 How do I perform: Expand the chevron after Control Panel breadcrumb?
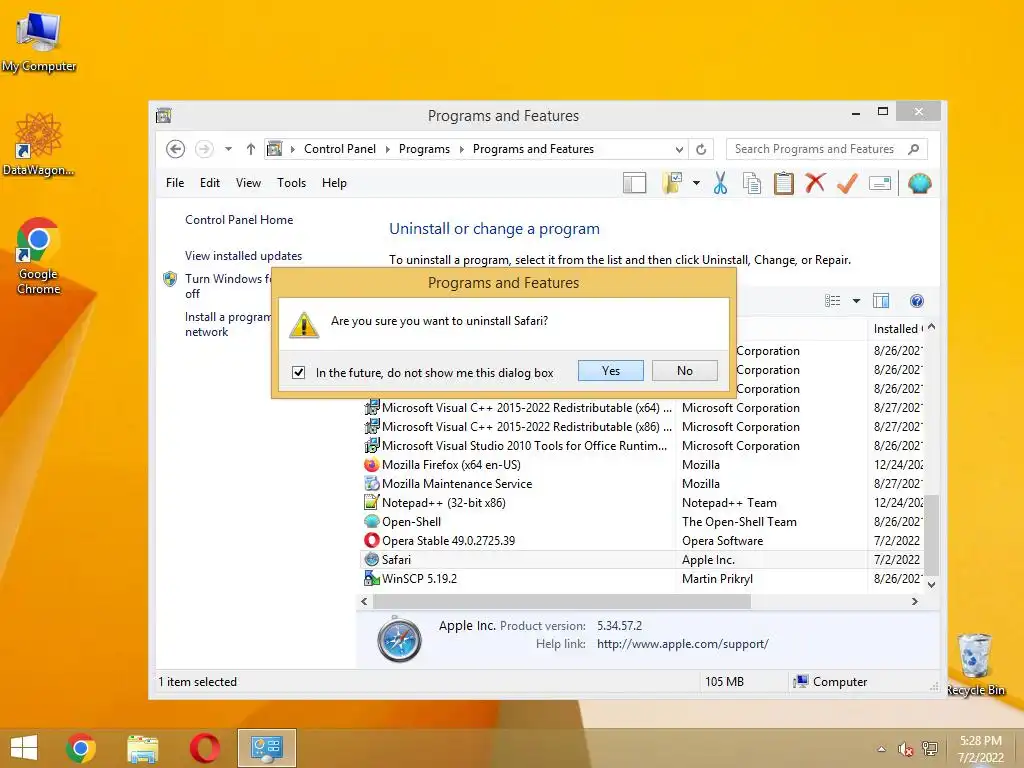[388, 149]
